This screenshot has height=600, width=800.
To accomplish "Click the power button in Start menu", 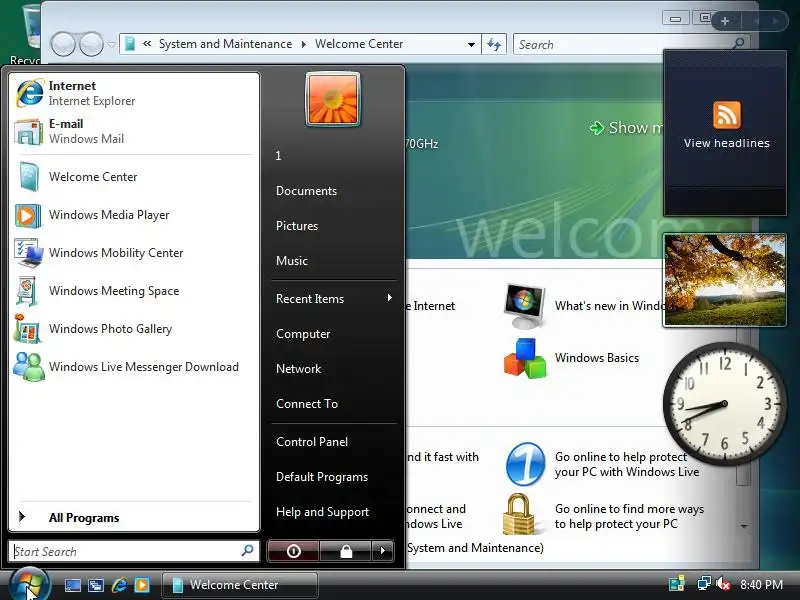I will [x=293, y=551].
